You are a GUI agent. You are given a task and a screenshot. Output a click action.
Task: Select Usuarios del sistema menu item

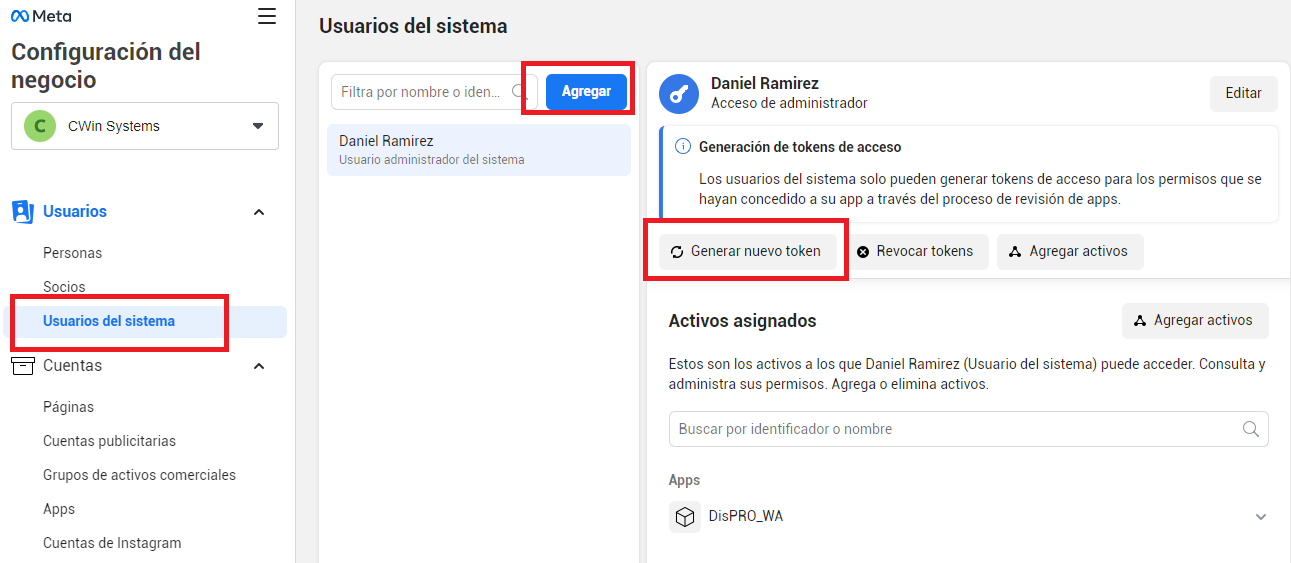pyautogui.click(x=109, y=321)
